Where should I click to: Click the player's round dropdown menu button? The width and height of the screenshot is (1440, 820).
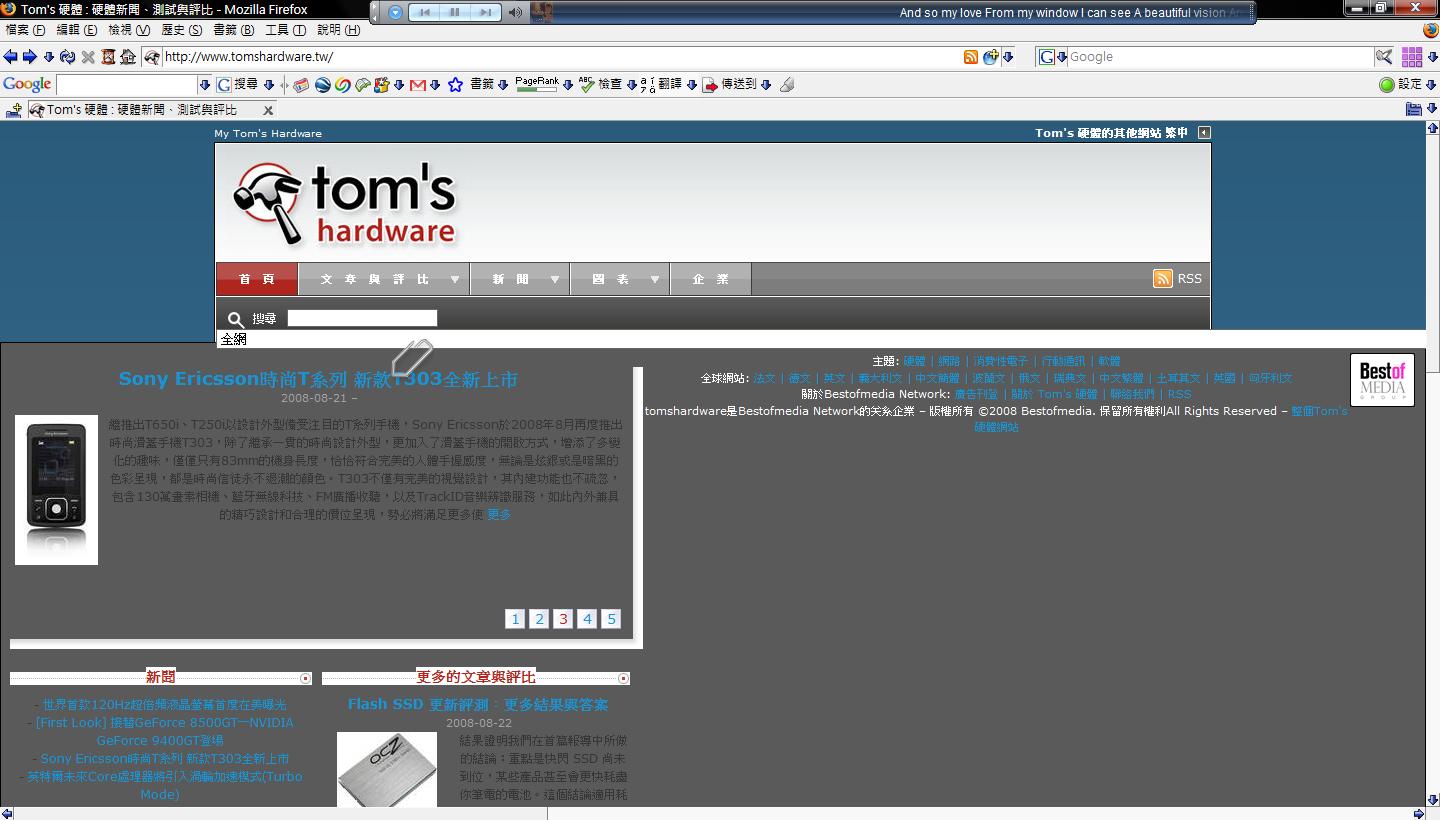[x=395, y=12]
